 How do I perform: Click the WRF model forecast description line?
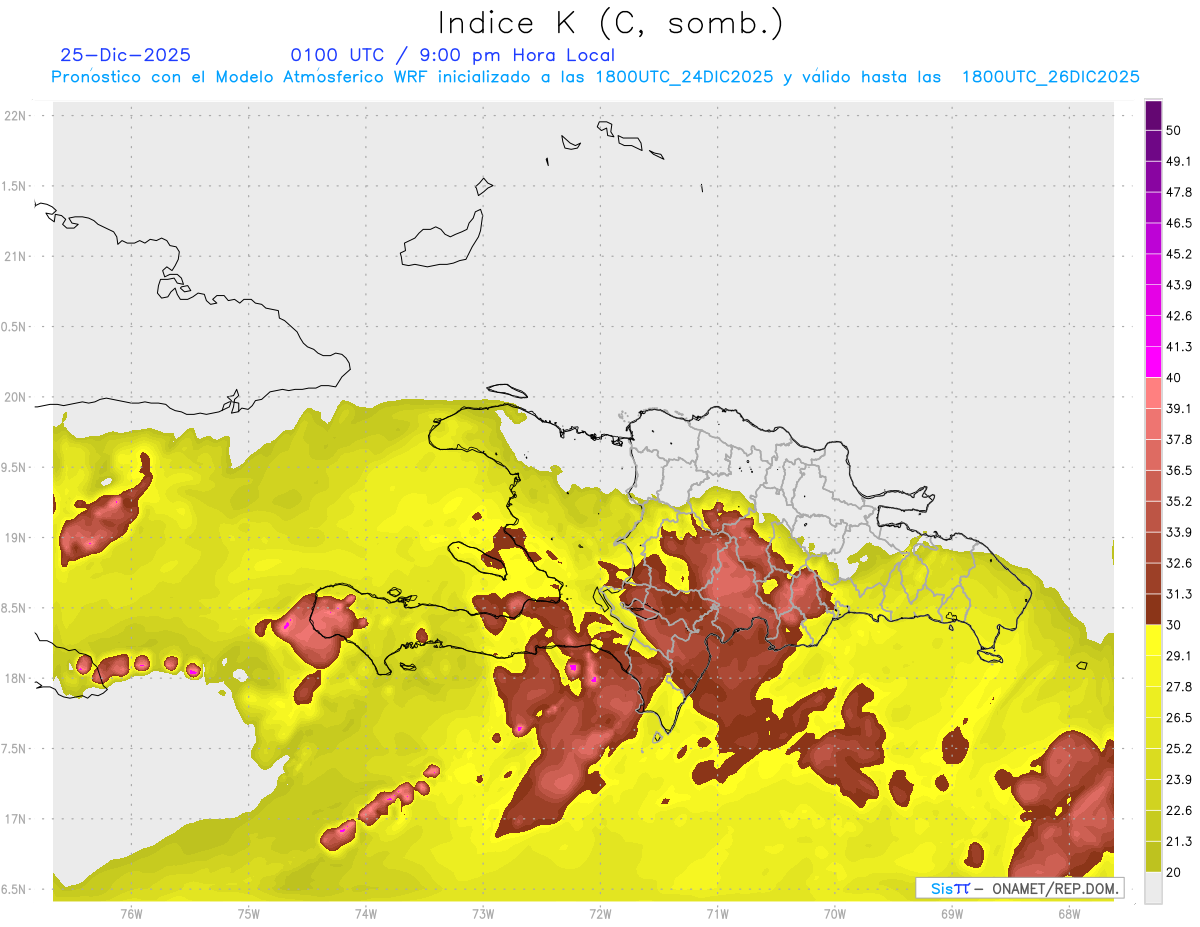pyautogui.click(x=595, y=77)
